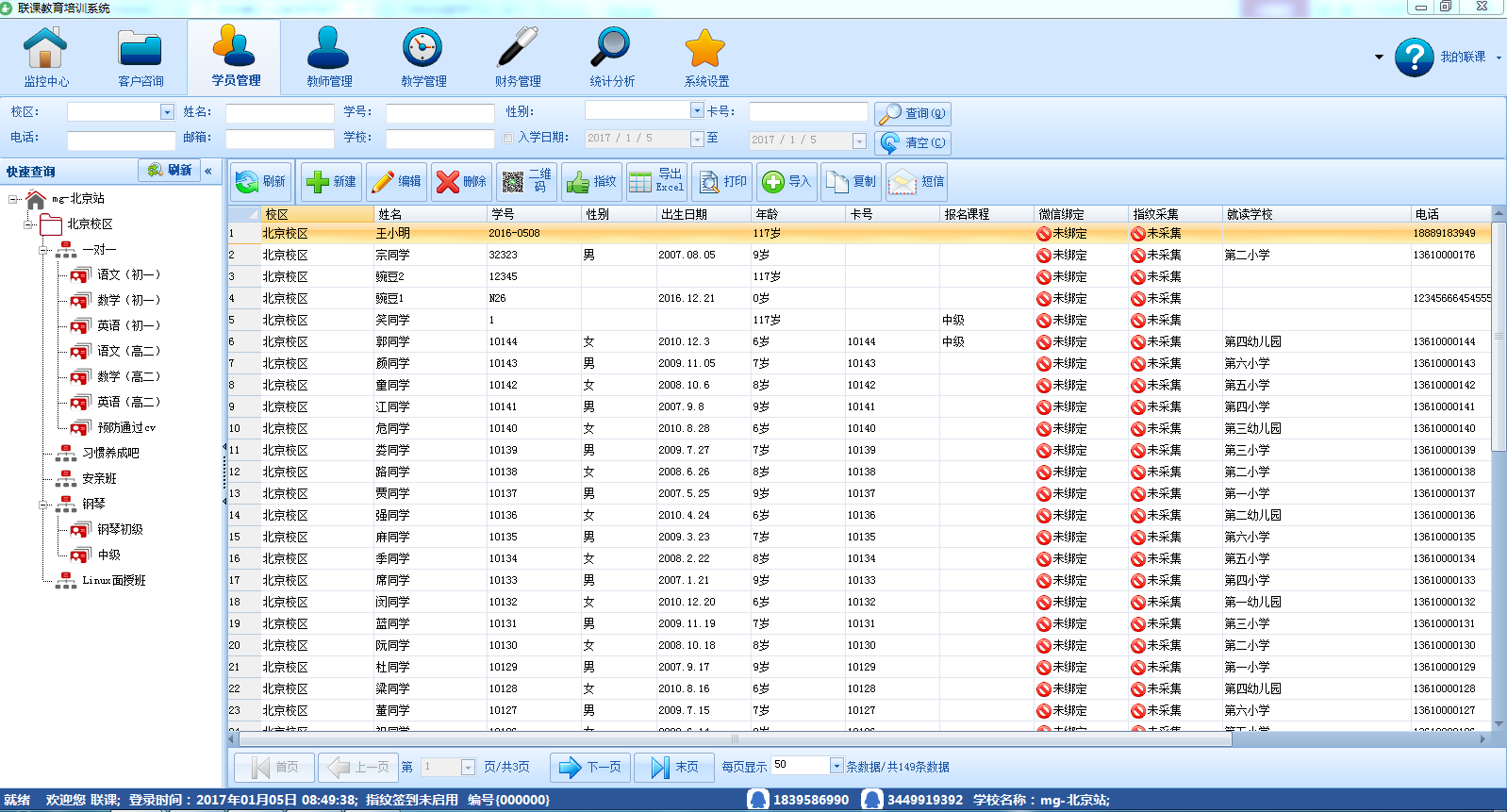Collapse the 钢琴 tree node
1507x812 pixels.
tap(44, 505)
